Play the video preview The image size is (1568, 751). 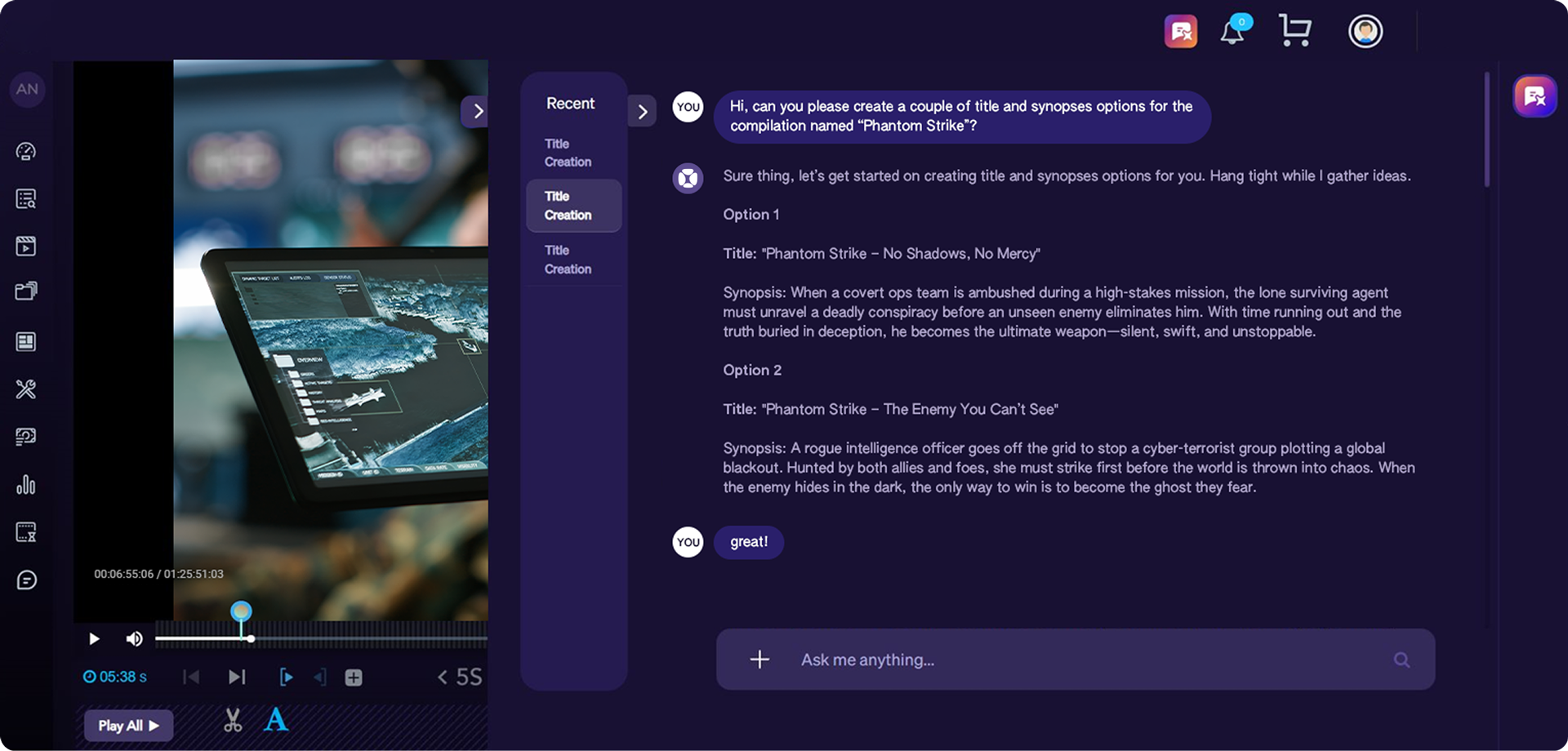94,638
